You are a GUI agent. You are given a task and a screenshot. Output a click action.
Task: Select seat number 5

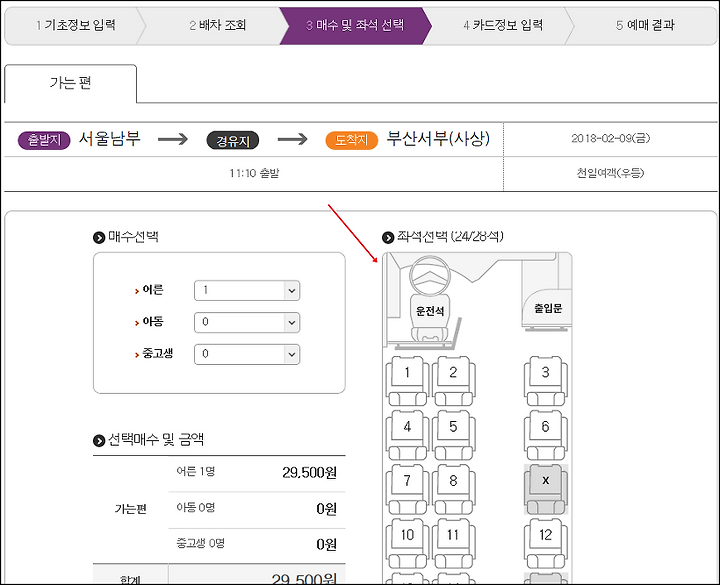tap(453, 435)
